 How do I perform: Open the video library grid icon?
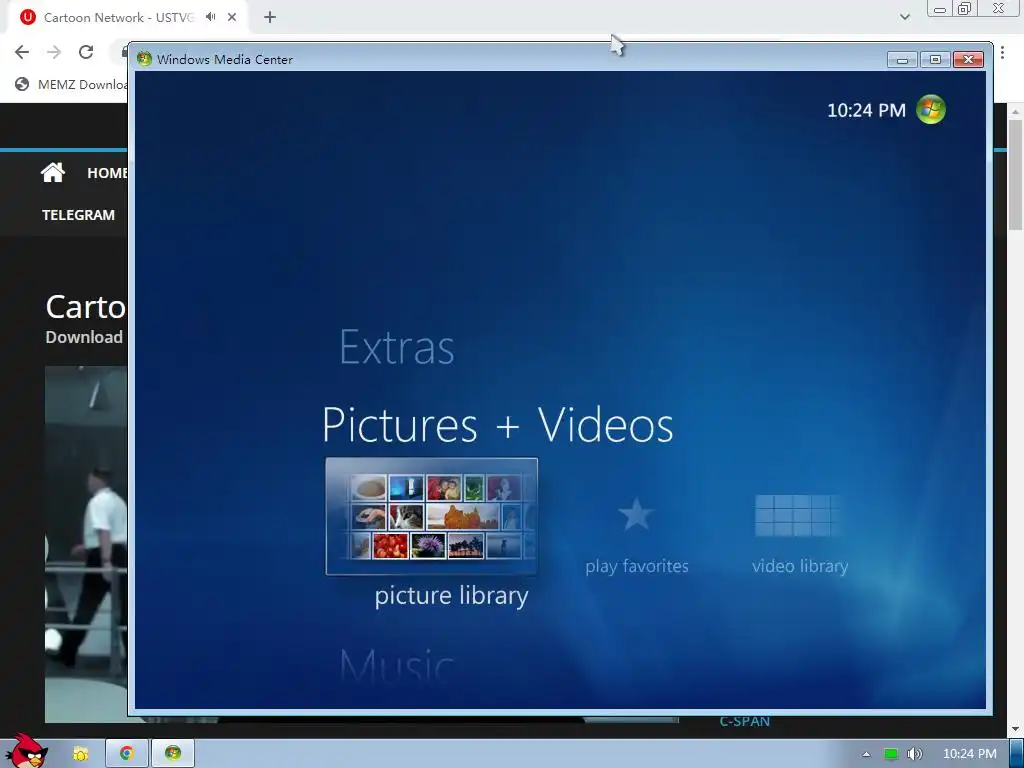(797, 515)
